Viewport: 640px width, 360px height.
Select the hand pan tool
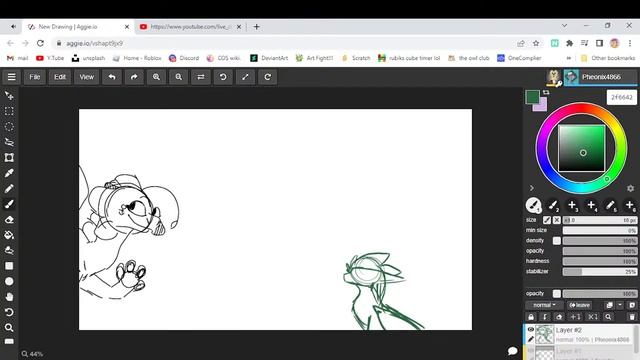pyautogui.click(x=9, y=297)
